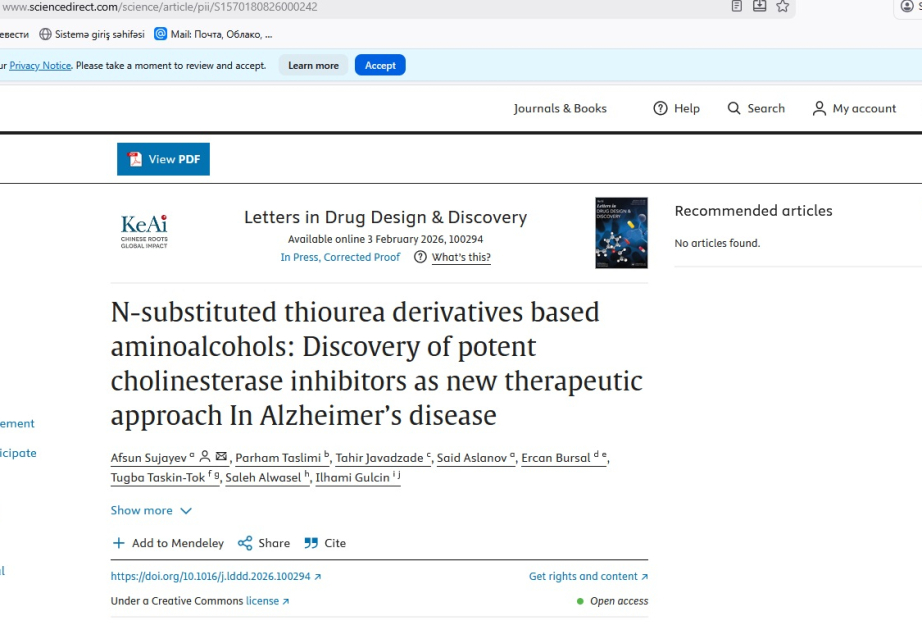Expand the Help menu
The width and height of the screenshot is (922, 630).
(676, 108)
